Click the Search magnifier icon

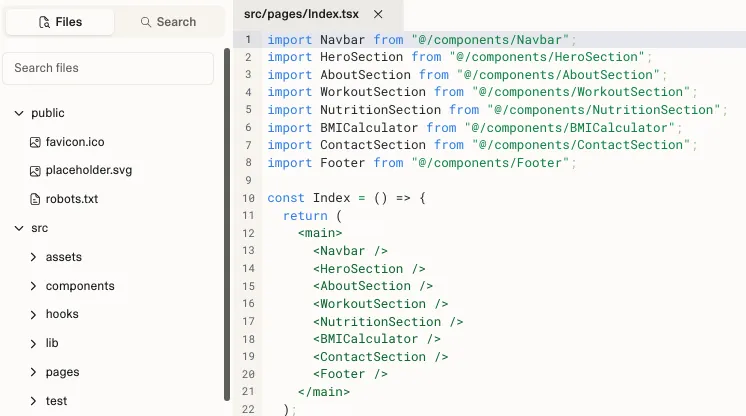[146, 22]
